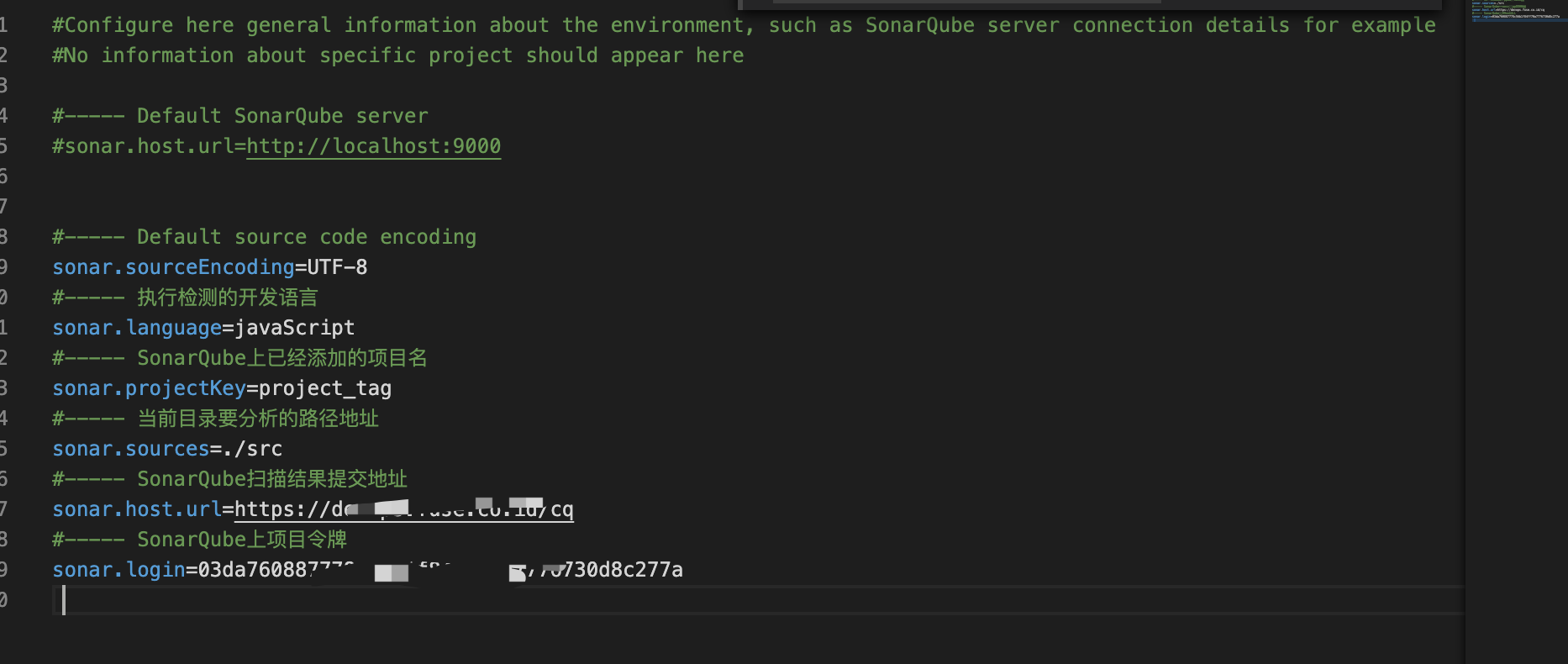1568x664 pixels.
Task: Click the 'Default SonarQube server' comment
Action: click(240, 116)
